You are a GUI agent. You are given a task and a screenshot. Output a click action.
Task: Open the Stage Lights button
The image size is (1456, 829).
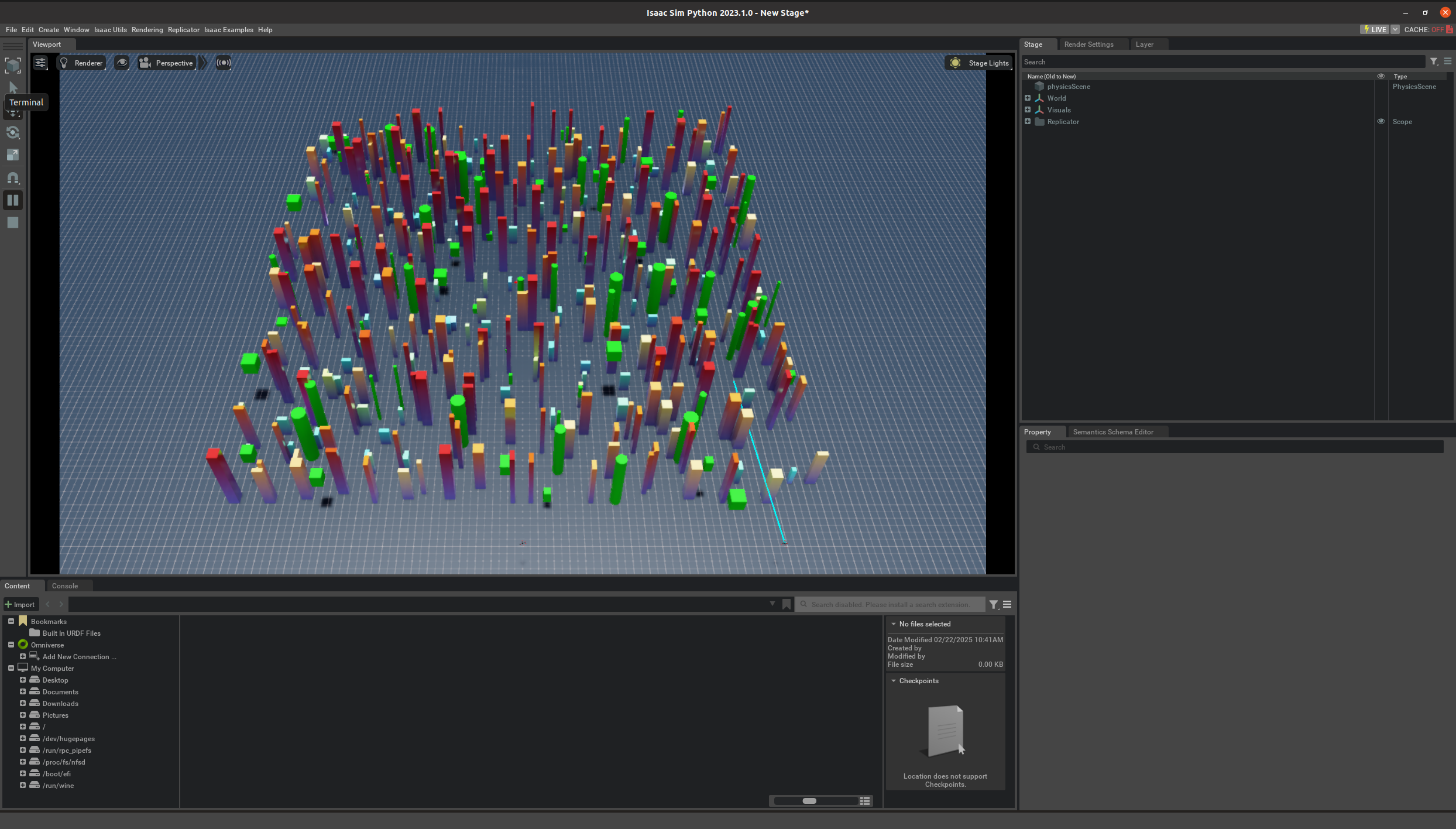[980, 63]
